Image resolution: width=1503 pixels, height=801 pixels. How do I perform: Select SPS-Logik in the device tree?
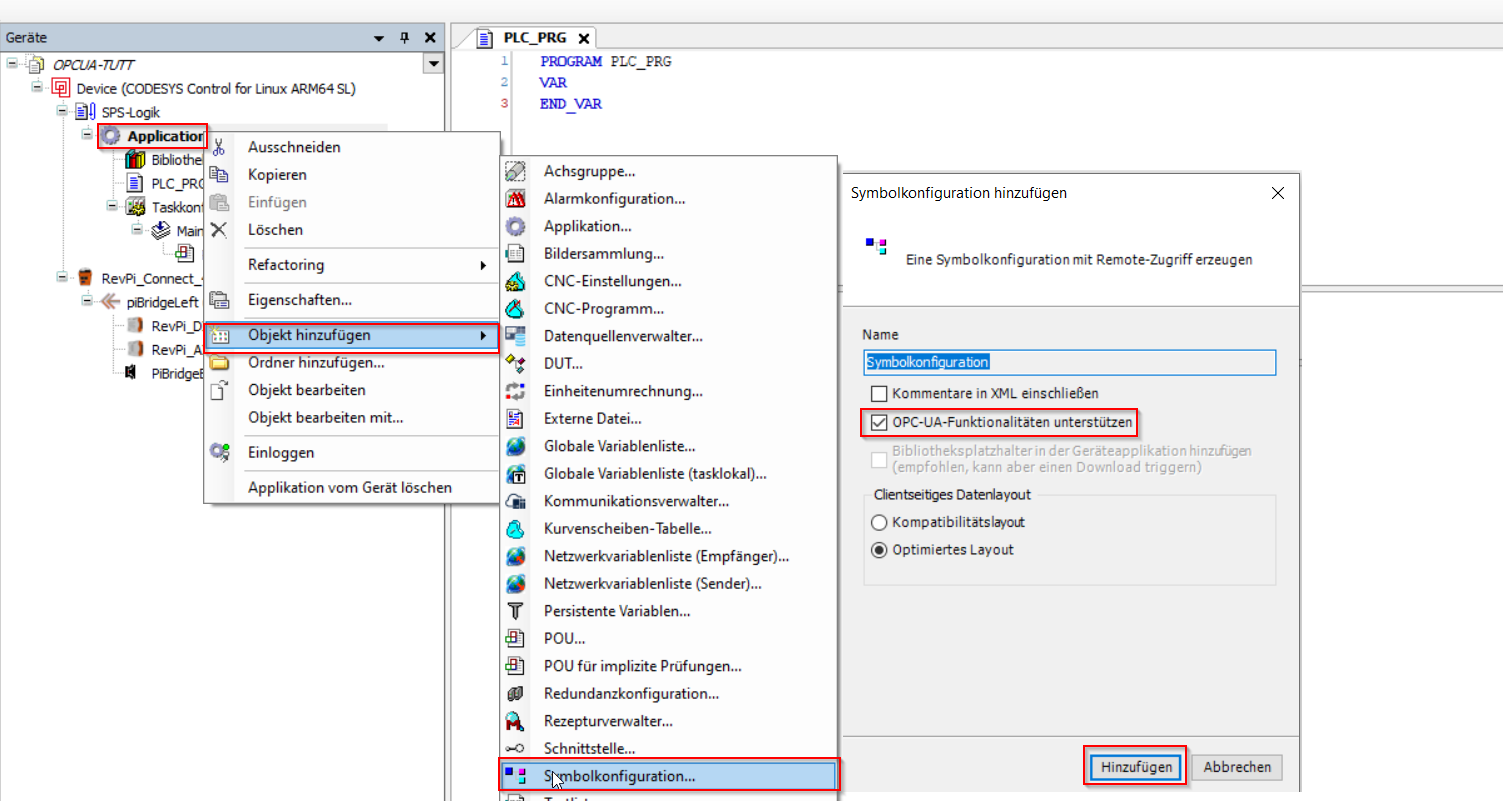click(x=130, y=112)
